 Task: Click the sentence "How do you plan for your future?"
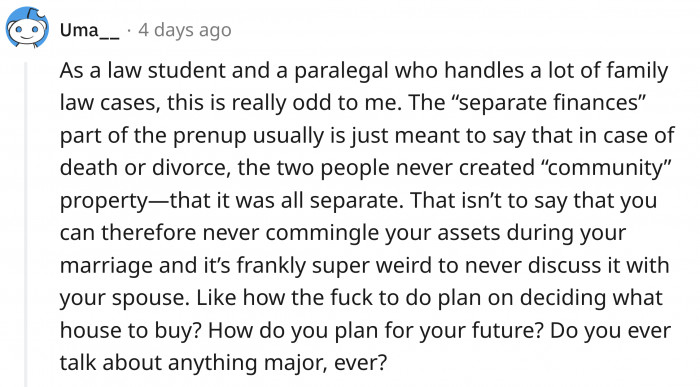tap(375, 331)
